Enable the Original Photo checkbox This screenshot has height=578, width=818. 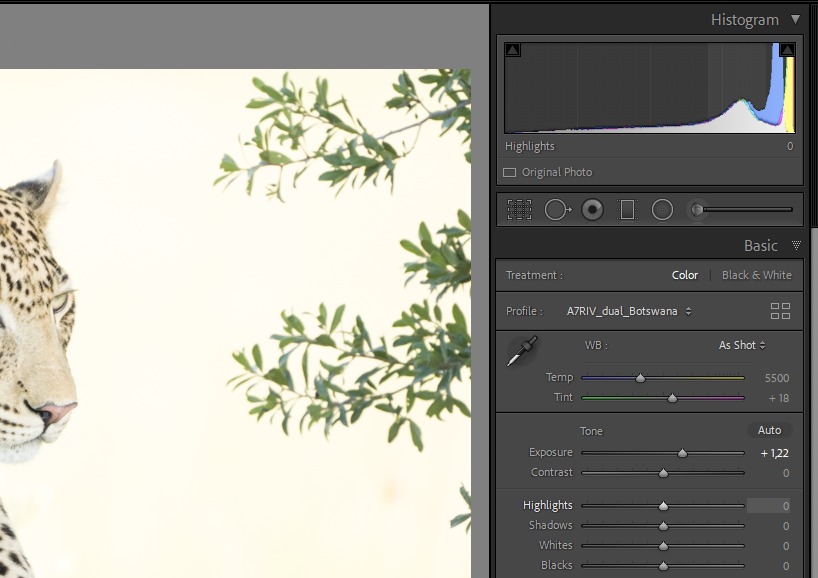click(x=510, y=172)
